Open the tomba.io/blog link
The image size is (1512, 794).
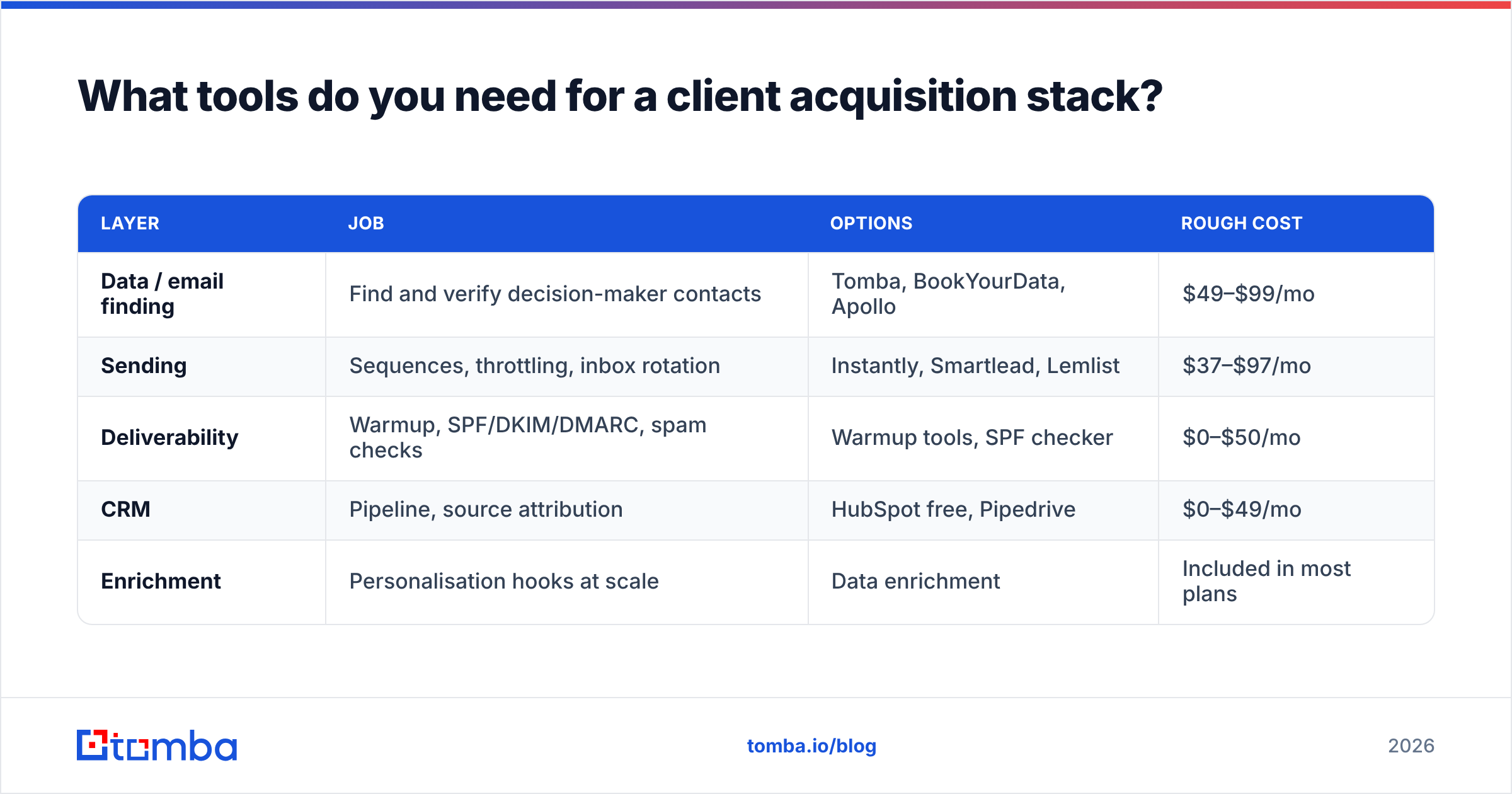click(811, 746)
